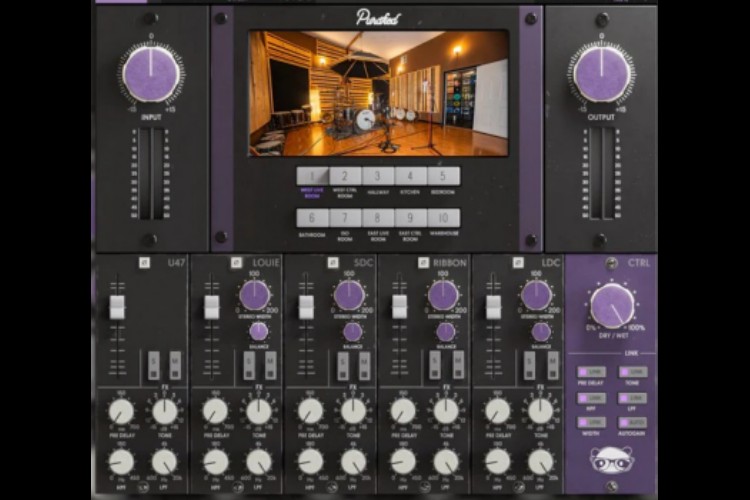The width and height of the screenshot is (750, 500).
Task: Select room 2 West Ctrl Room
Action: pyautogui.click(x=345, y=176)
